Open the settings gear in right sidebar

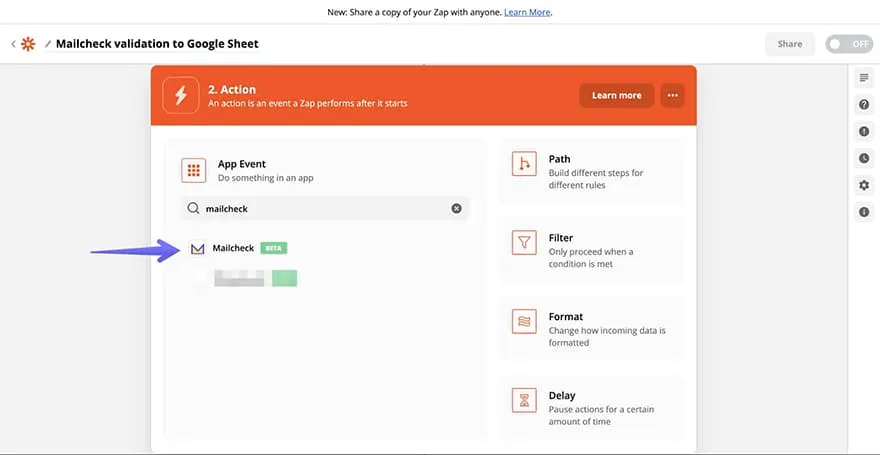864,186
